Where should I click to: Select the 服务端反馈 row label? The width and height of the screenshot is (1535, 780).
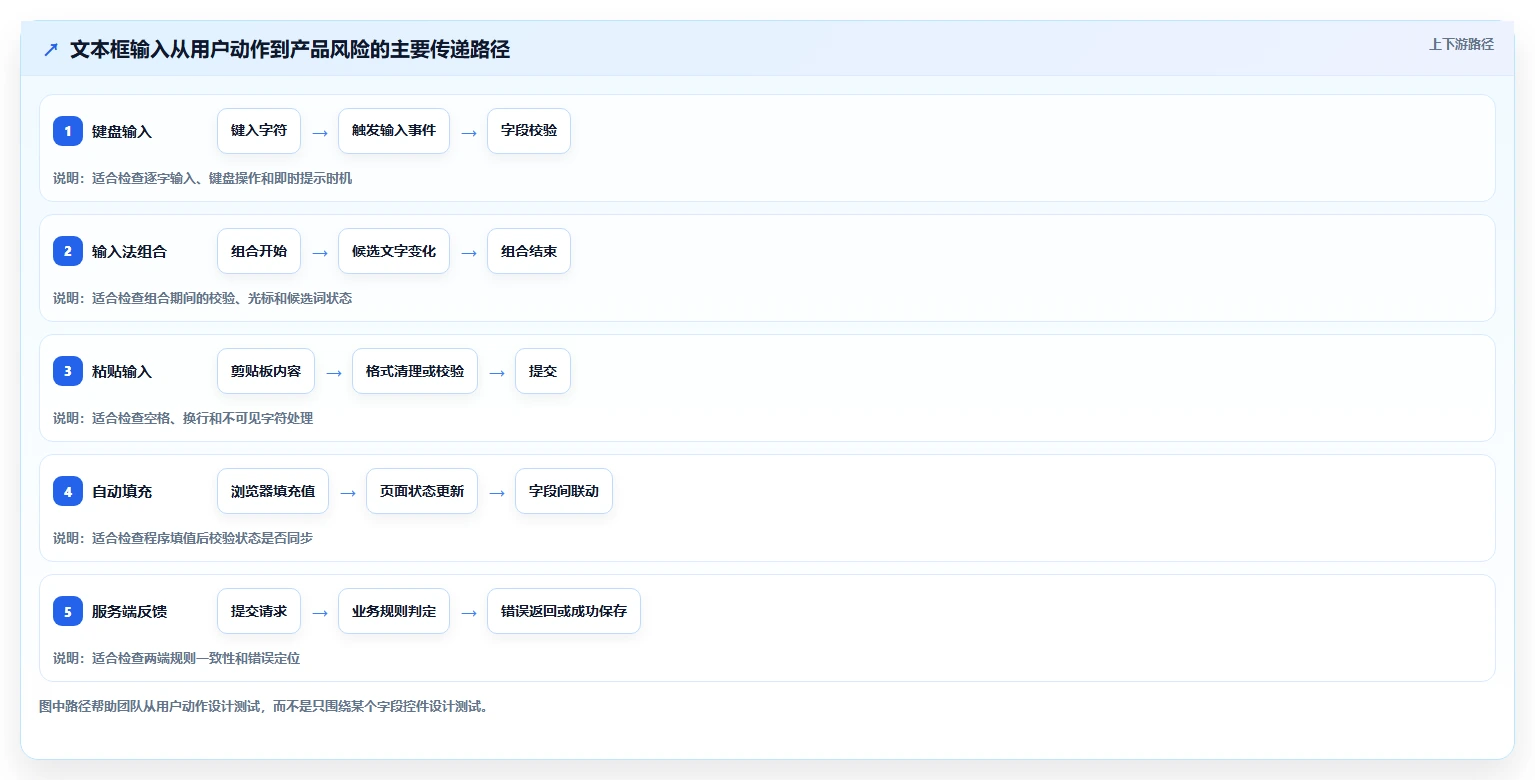pyautogui.click(x=129, y=611)
